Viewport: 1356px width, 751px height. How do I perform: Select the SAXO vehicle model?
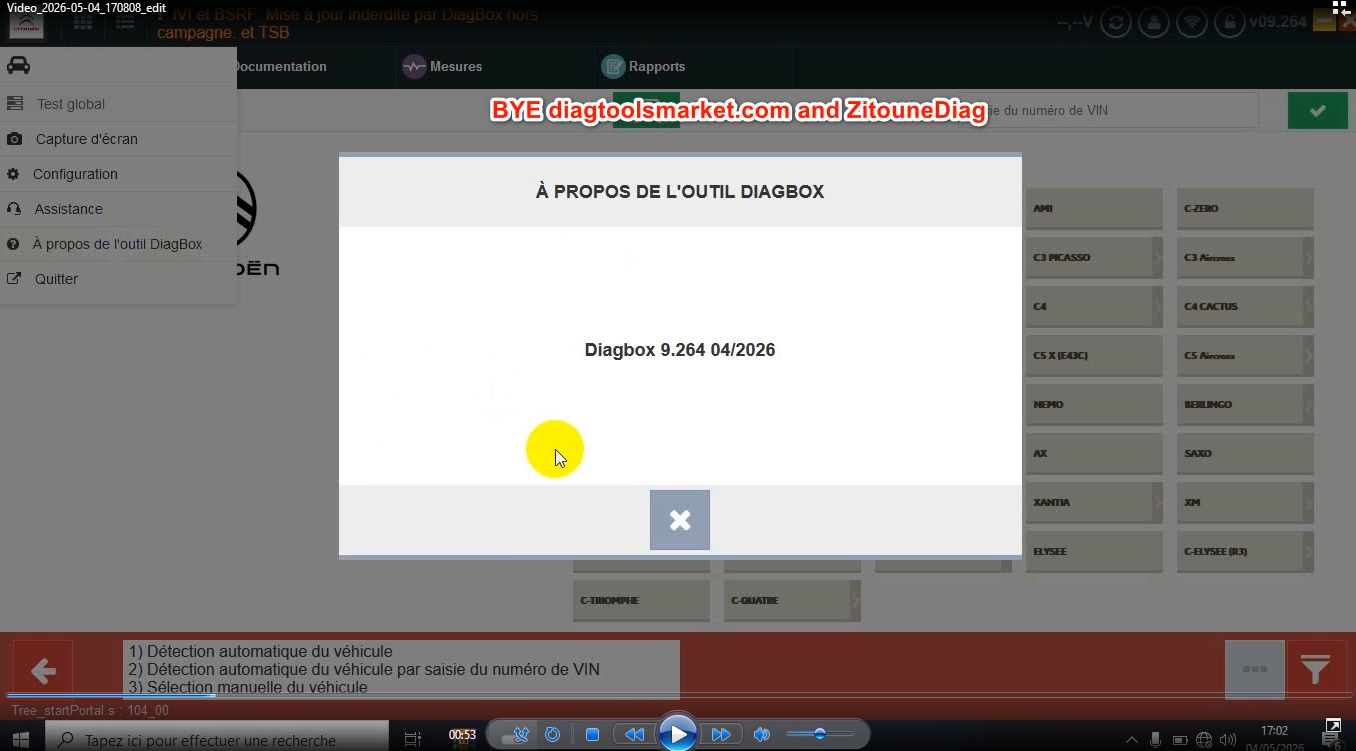(1244, 454)
